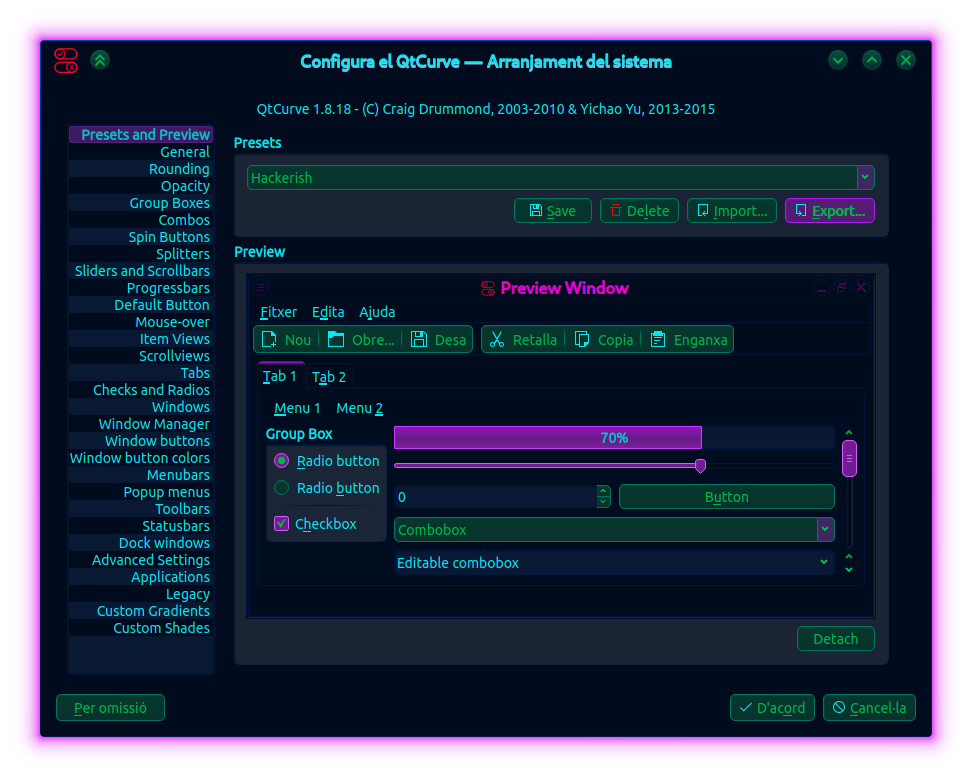The height and width of the screenshot is (777, 972).
Task: Open the green Combobox dropdown in preview
Action: (825, 530)
